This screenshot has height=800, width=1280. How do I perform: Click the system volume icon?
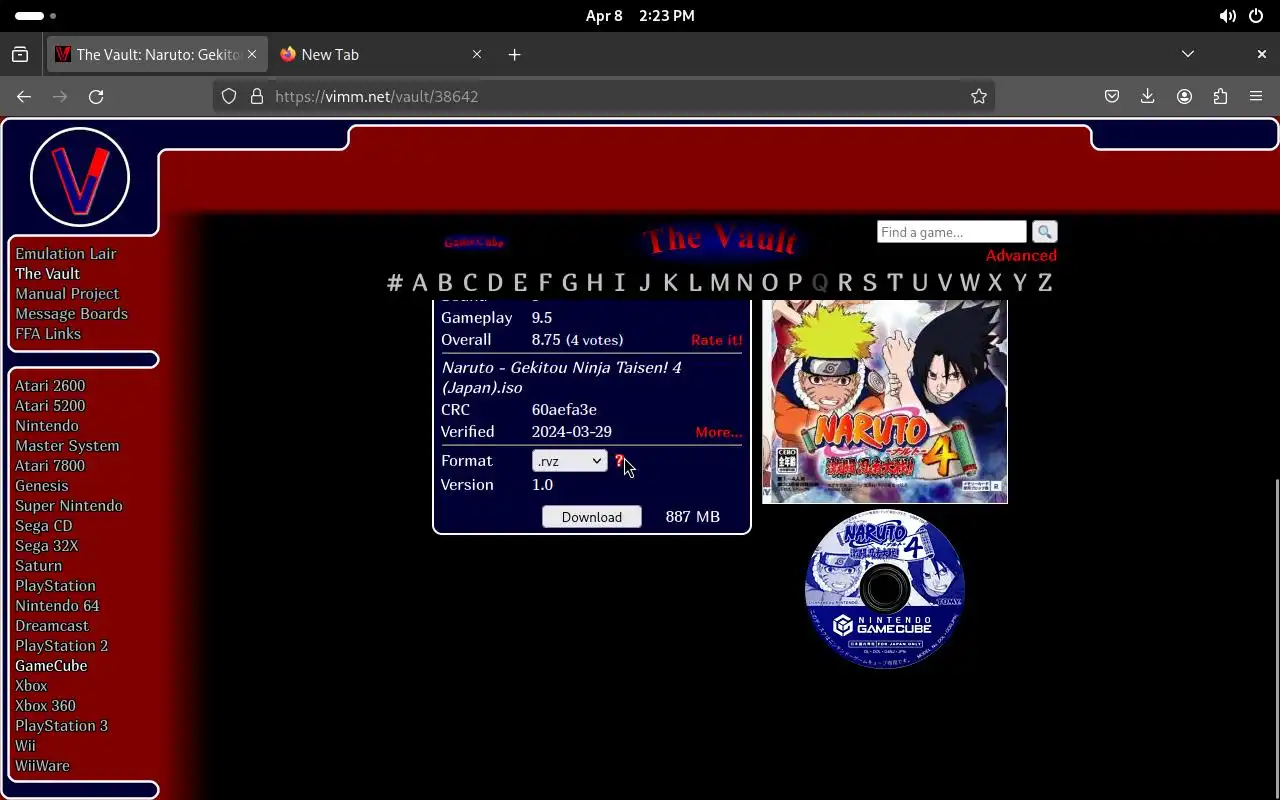click(x=1227, y=16)
